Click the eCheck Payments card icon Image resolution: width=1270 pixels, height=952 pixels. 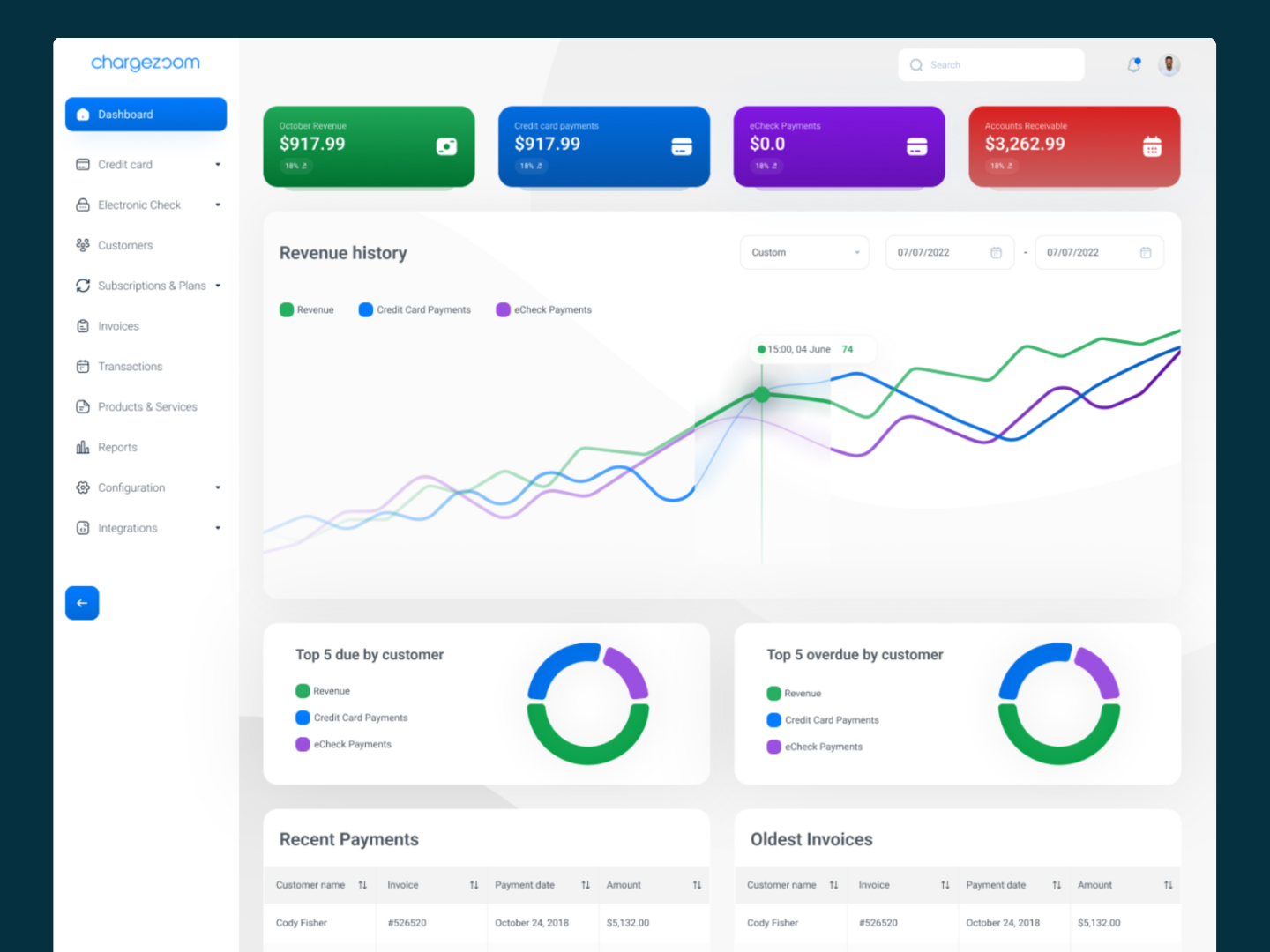point(917,146)
